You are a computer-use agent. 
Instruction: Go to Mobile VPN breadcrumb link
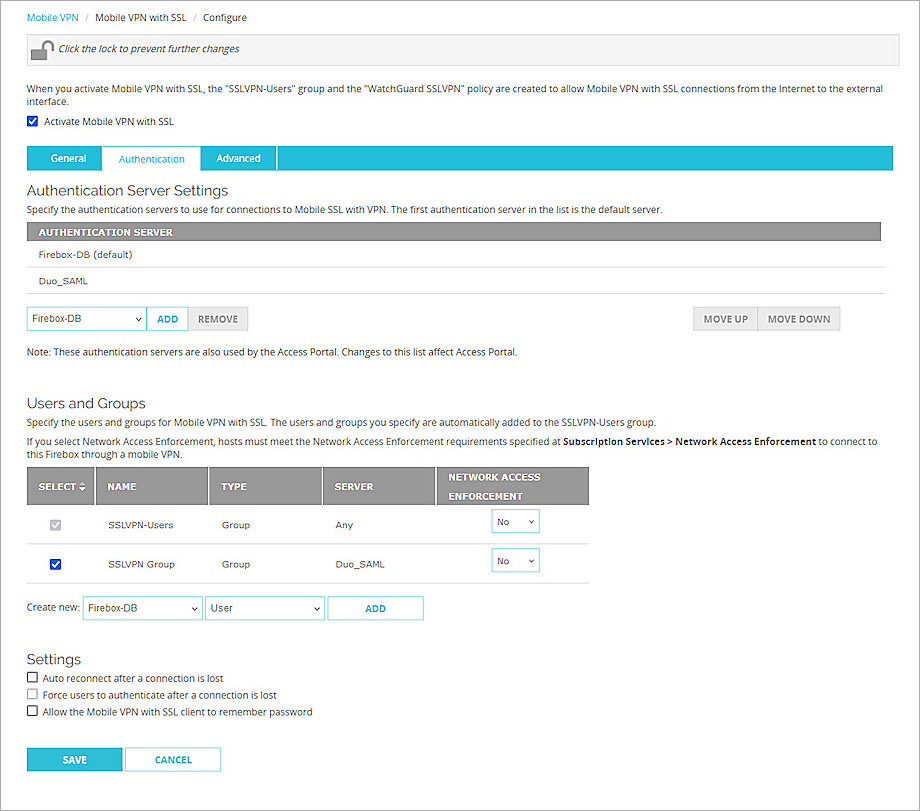click(52, 18)
